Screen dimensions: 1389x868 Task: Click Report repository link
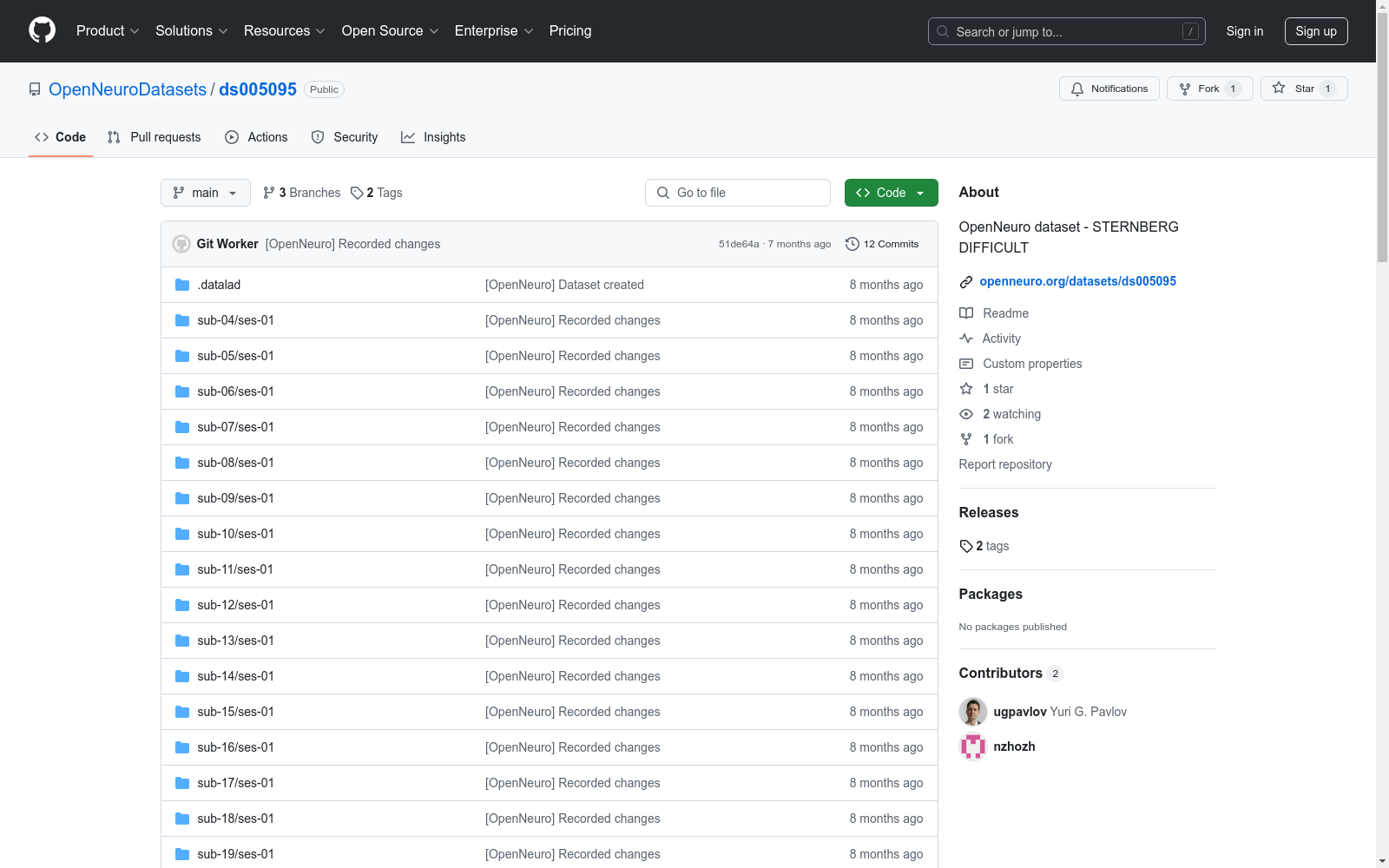coord(1005,464)
